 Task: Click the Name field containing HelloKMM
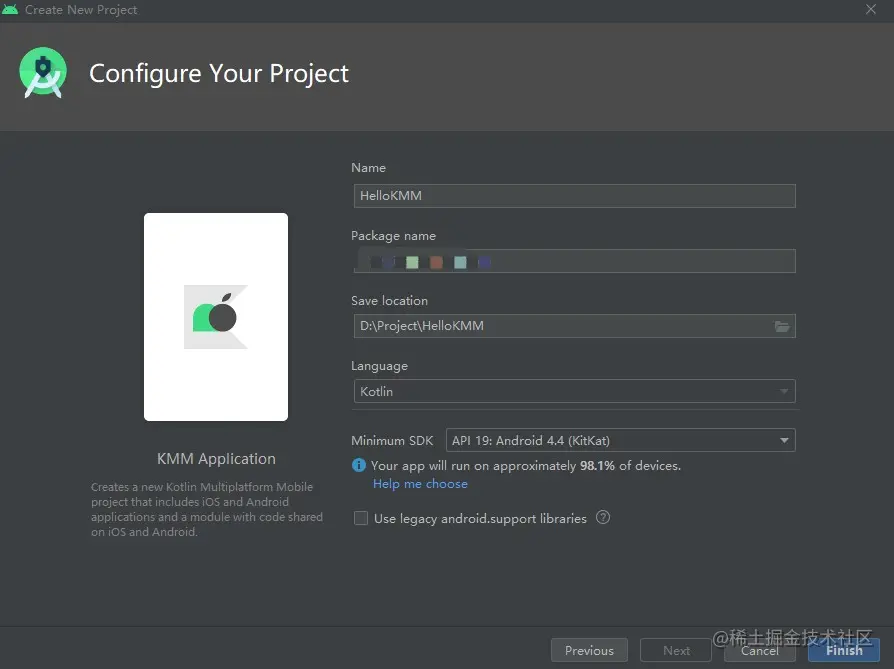pos(574,196)
